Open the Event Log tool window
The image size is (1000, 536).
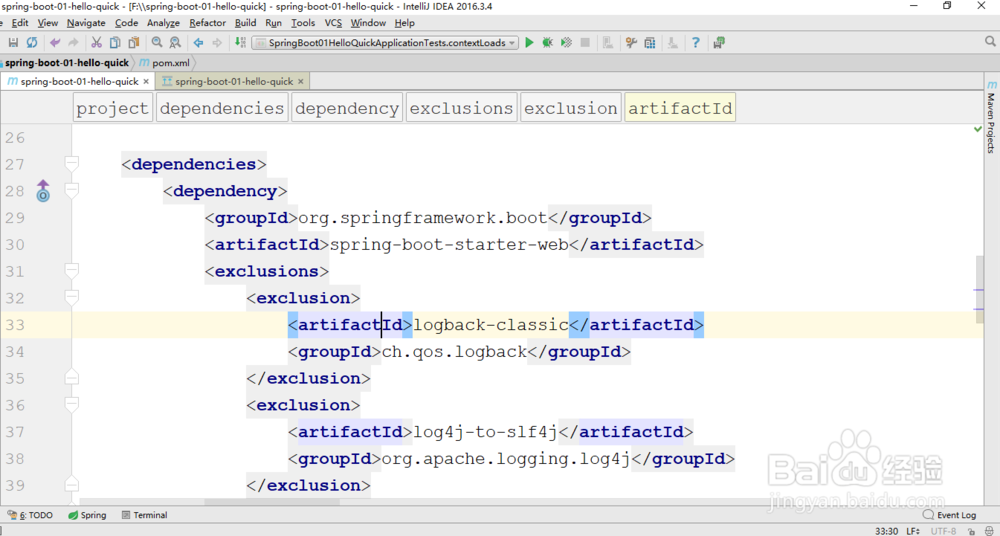click(x=950, y=515)
